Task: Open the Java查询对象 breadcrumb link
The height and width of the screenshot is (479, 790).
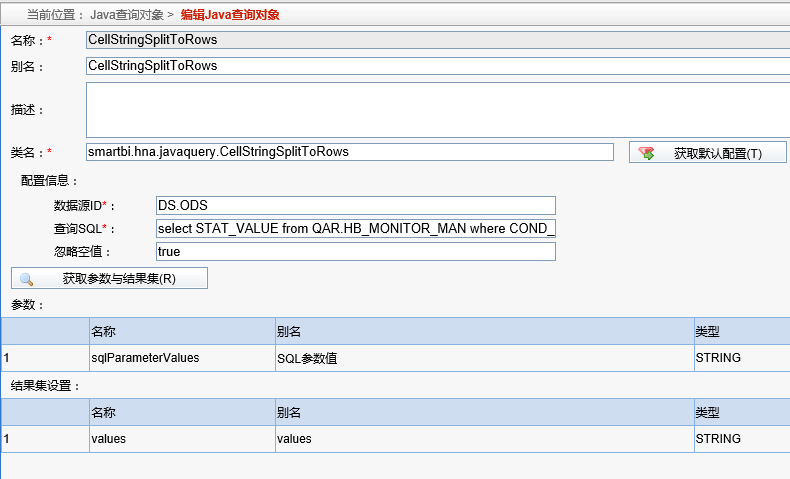Action: (x=126, y=15)
